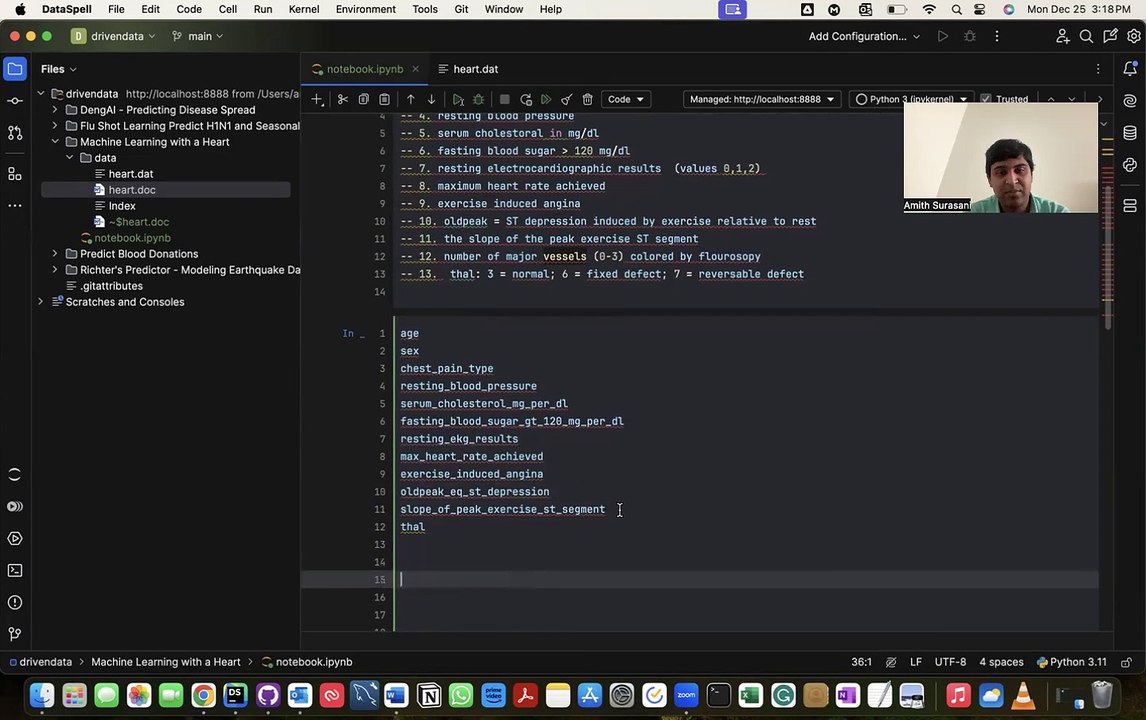Add a new cell below
Screen dimensions: 1146x720
click(x=316, y=99)
